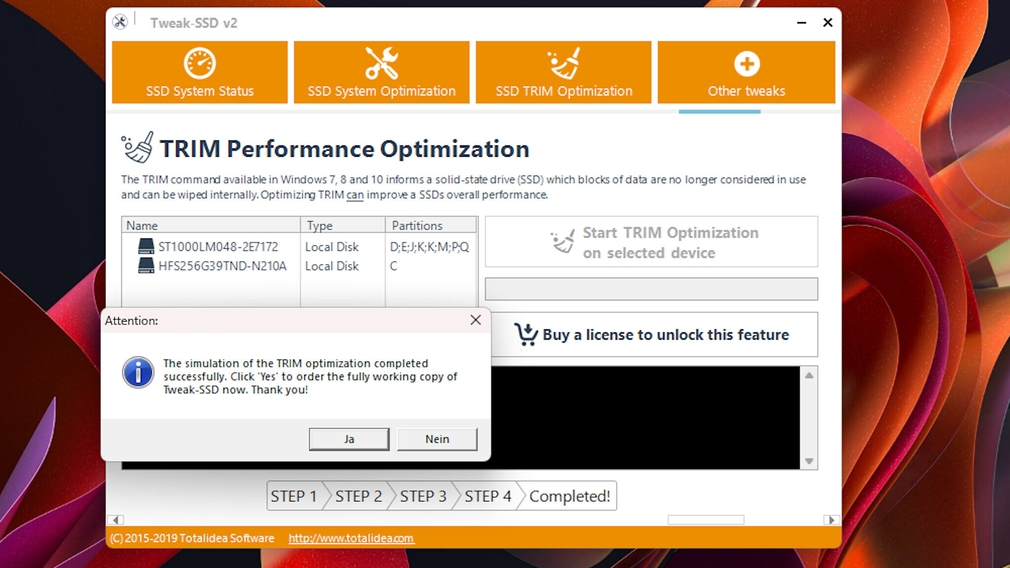Start TRIM Optimization on the selected device

651,242
